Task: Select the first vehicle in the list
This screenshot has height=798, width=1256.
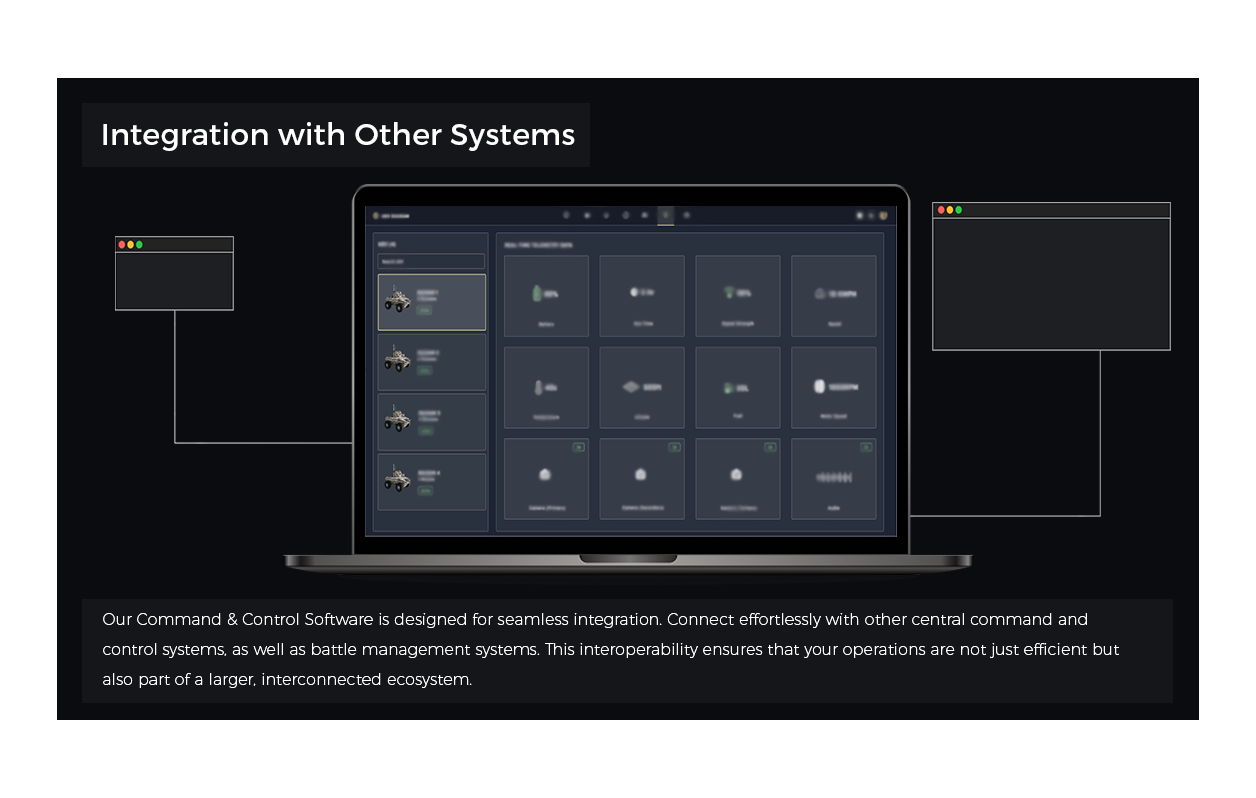Action: pos(431,302)
